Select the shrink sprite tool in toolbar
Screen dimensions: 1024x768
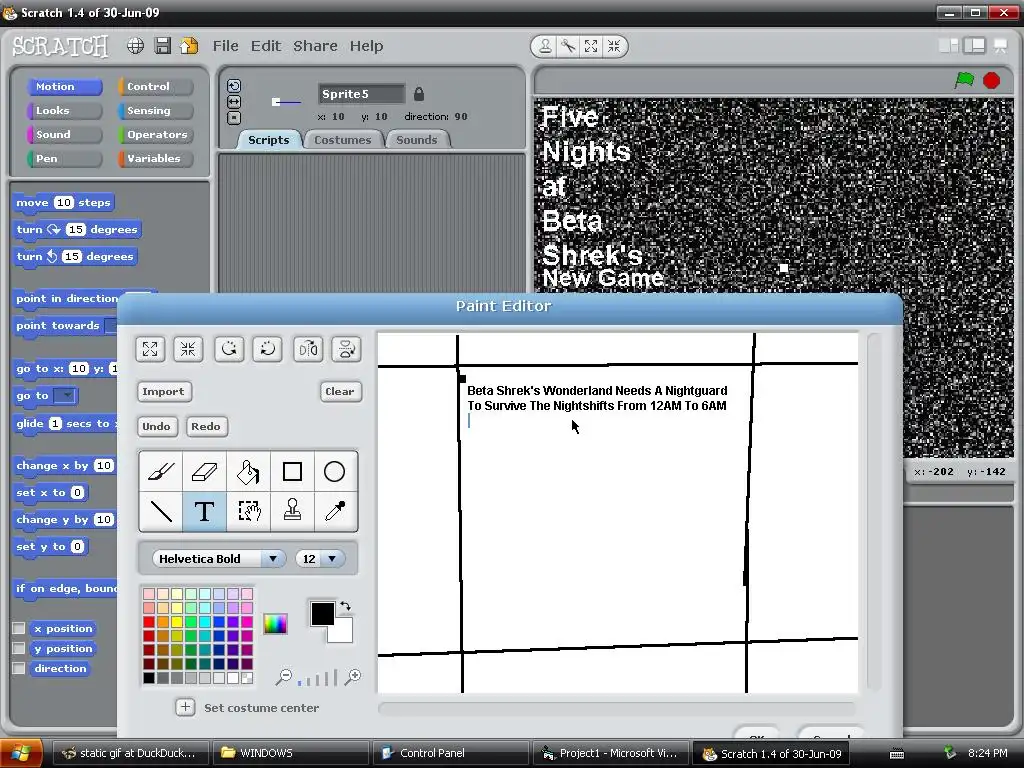[x=614, y=46]
